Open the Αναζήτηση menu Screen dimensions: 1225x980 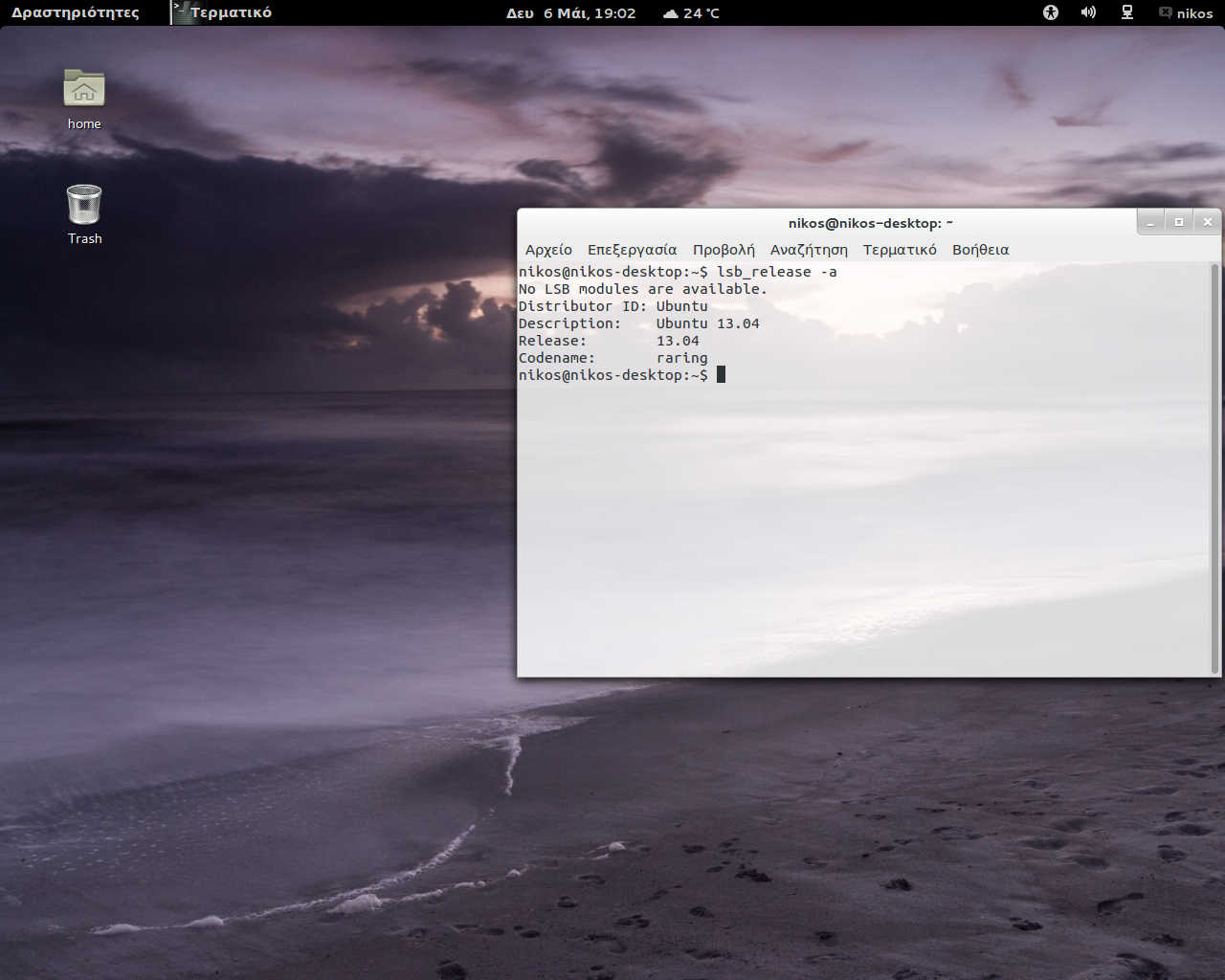pos(809,250)
